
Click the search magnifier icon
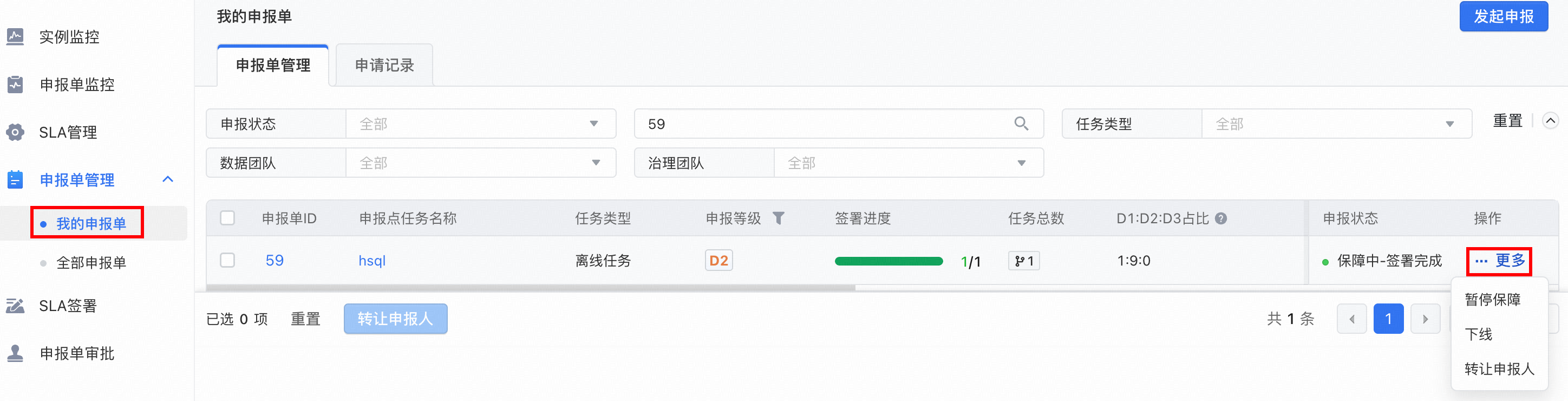coord(1021,124)
